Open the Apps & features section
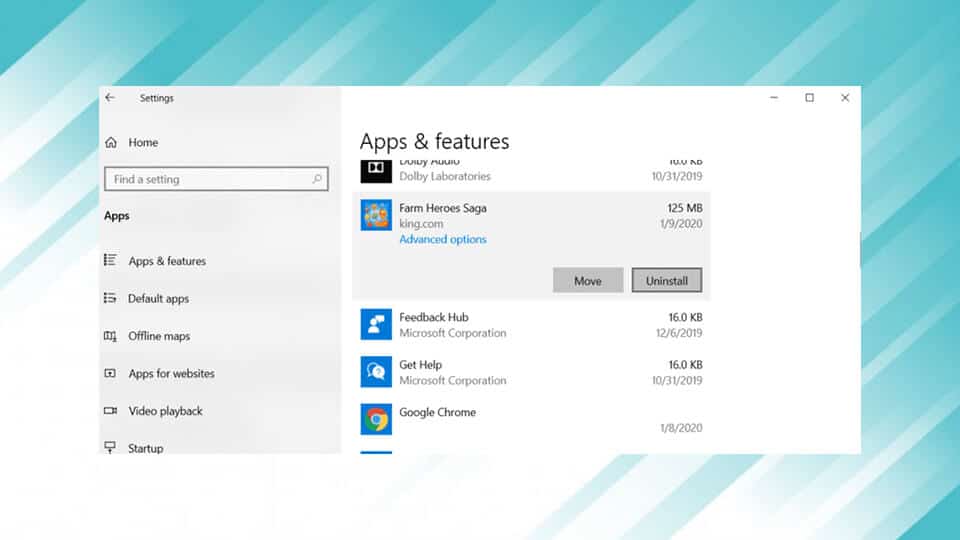This screenshot has width=960, height=540. click(x=167, y=261)
